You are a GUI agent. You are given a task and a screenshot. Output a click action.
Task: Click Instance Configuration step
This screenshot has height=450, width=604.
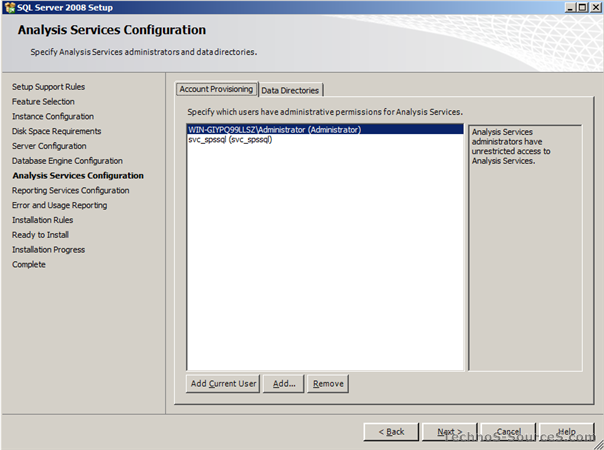pos(53,116)
